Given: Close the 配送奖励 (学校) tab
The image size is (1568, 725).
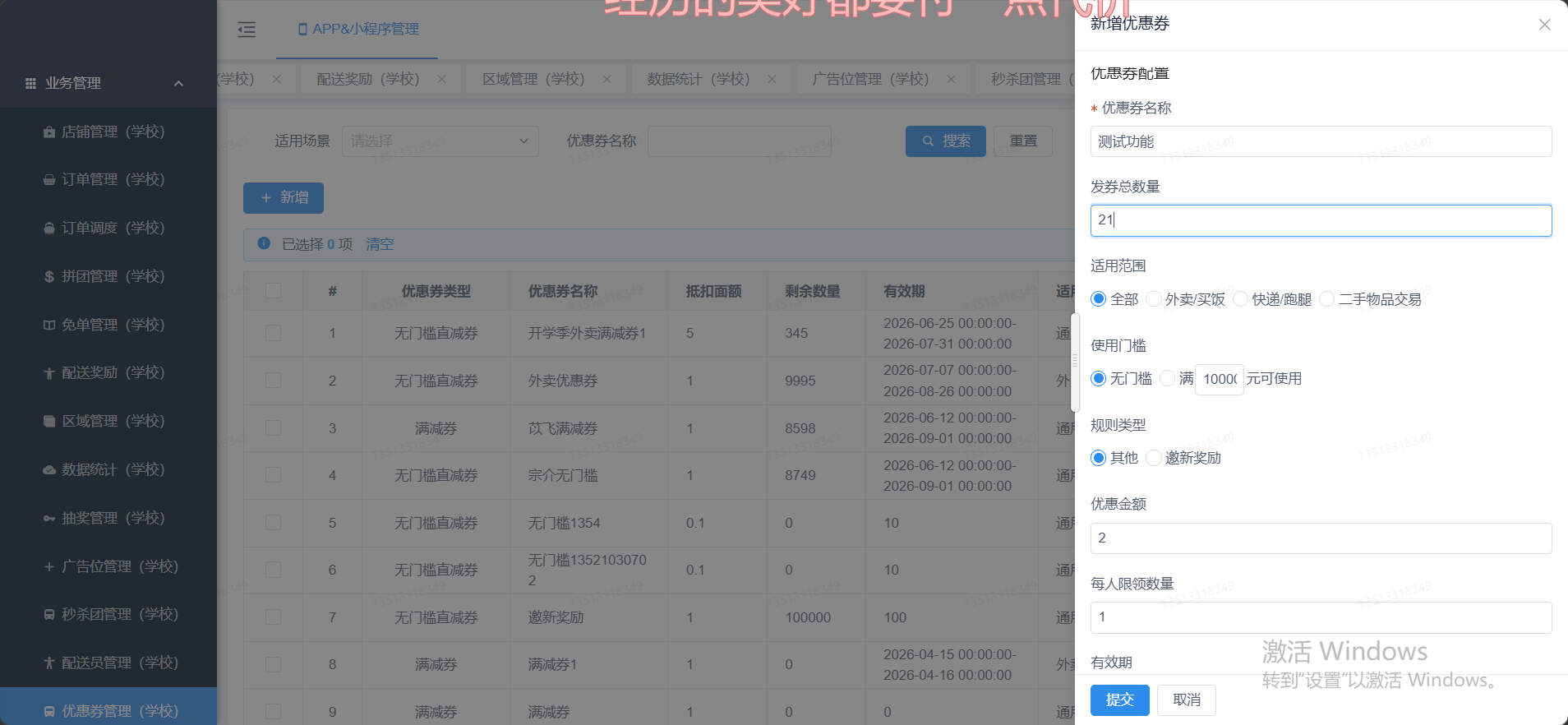Looking at the screenshot, I should pyautogui.click(x=441, y=79).
